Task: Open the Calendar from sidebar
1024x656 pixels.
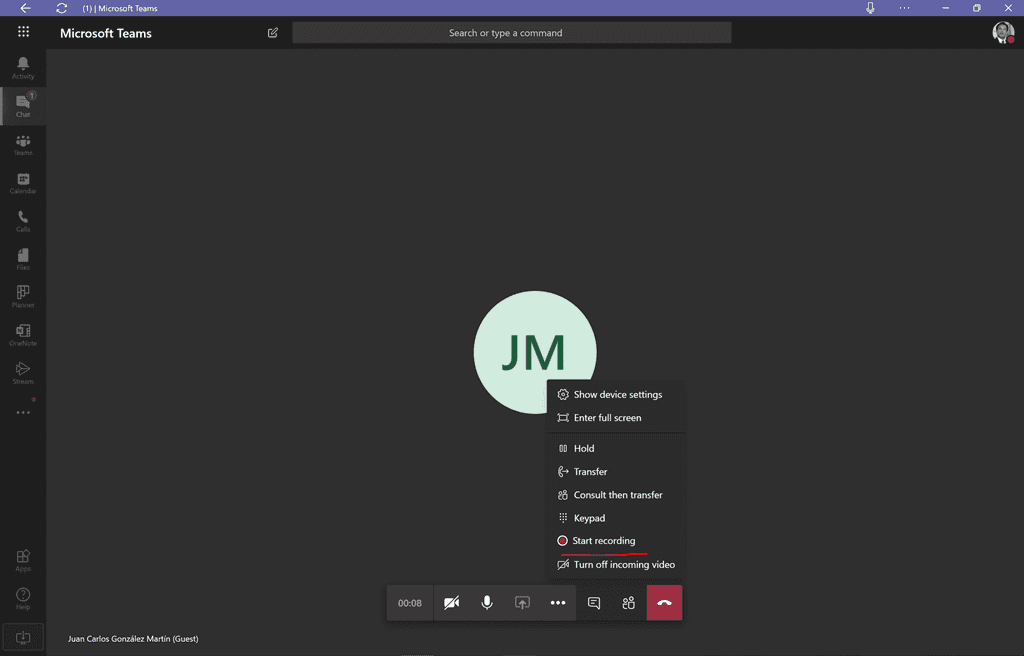Action: pos(22,183)
